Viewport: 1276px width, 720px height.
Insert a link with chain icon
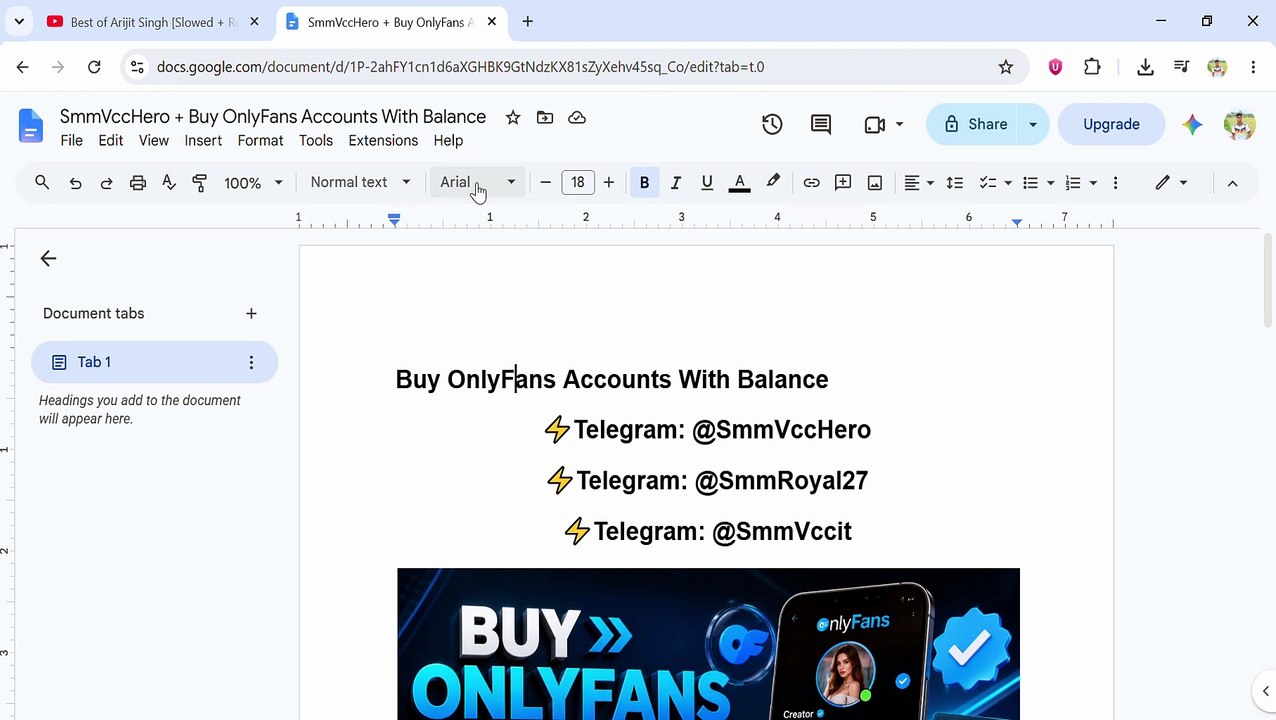(811, 182)
